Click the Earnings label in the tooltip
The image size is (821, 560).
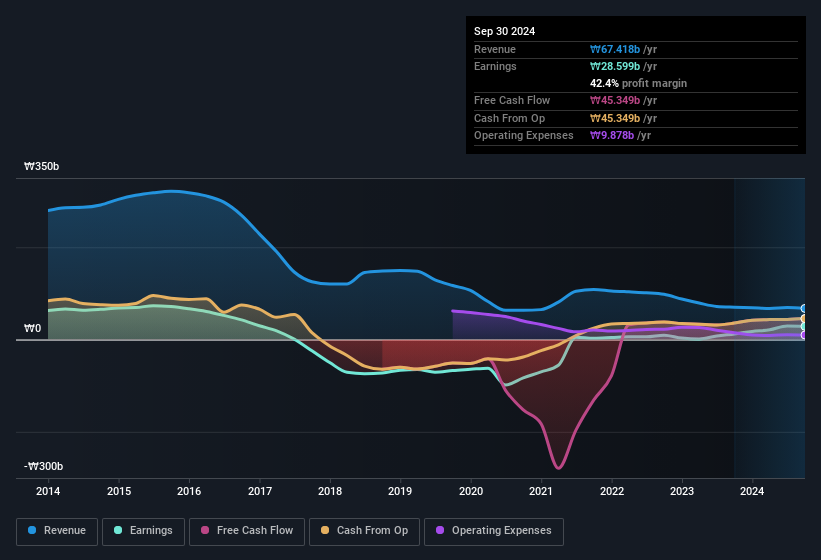[x=495, y=66]
